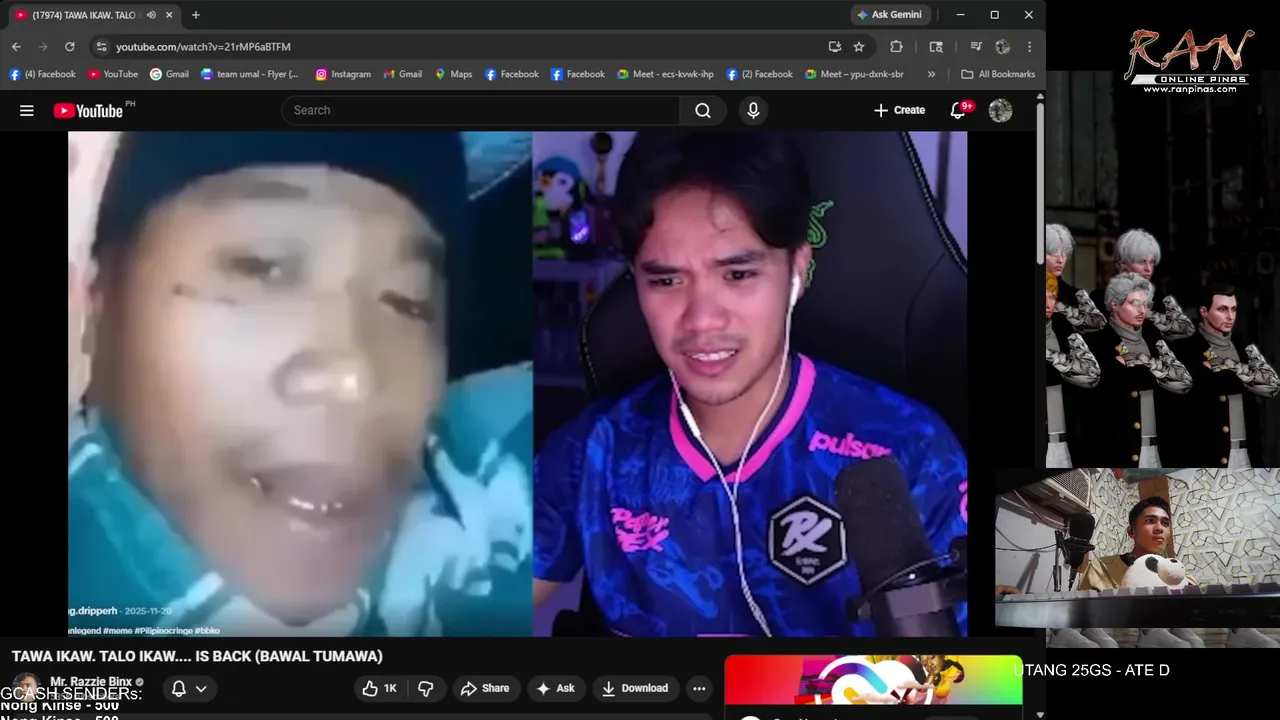Viewport: 1280px width, 720px height.
Task: Click the YouTube search magnifier button
Action: tap(703, 111)
